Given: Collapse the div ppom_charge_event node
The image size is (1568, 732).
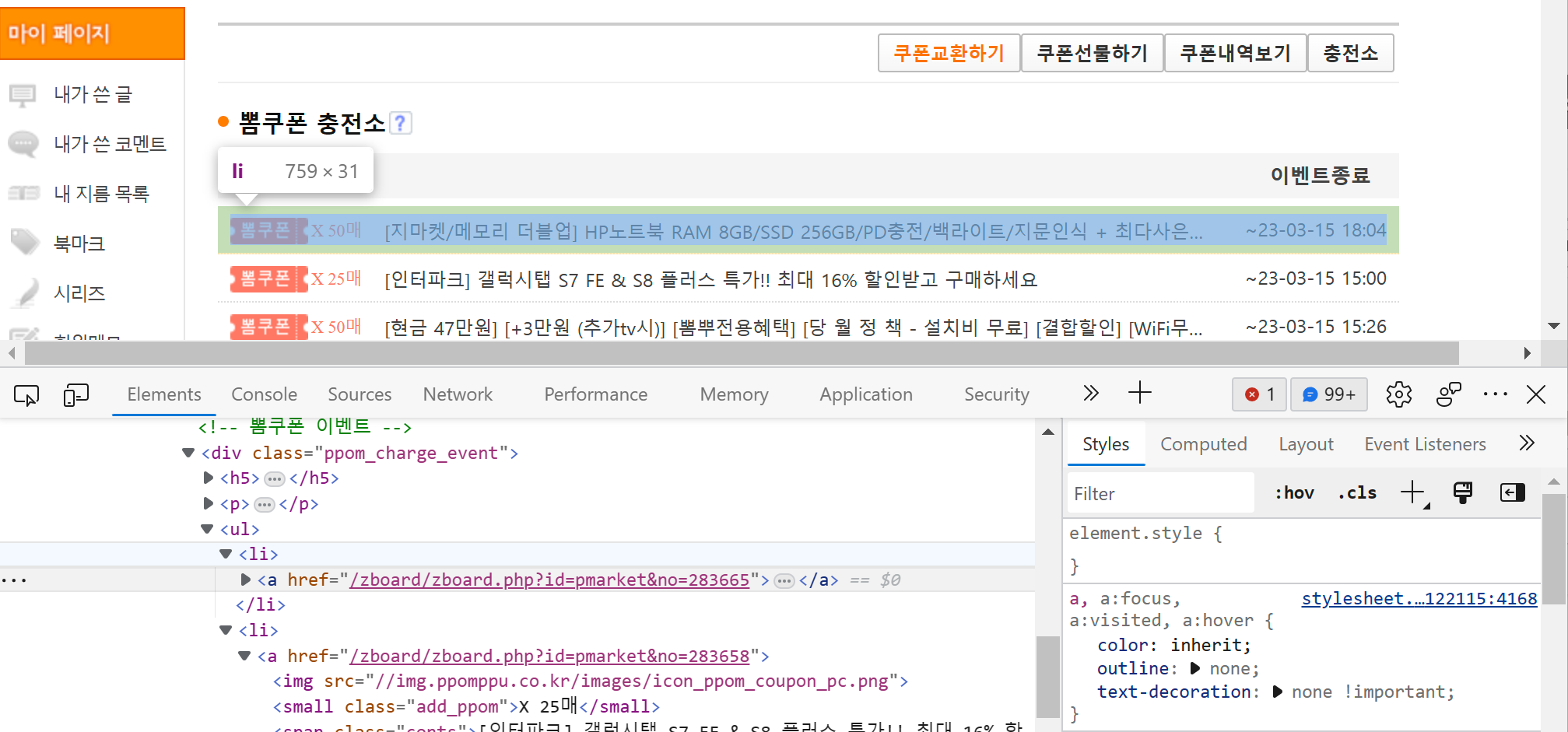Looking at the screenshot, I should coord(188,453).
